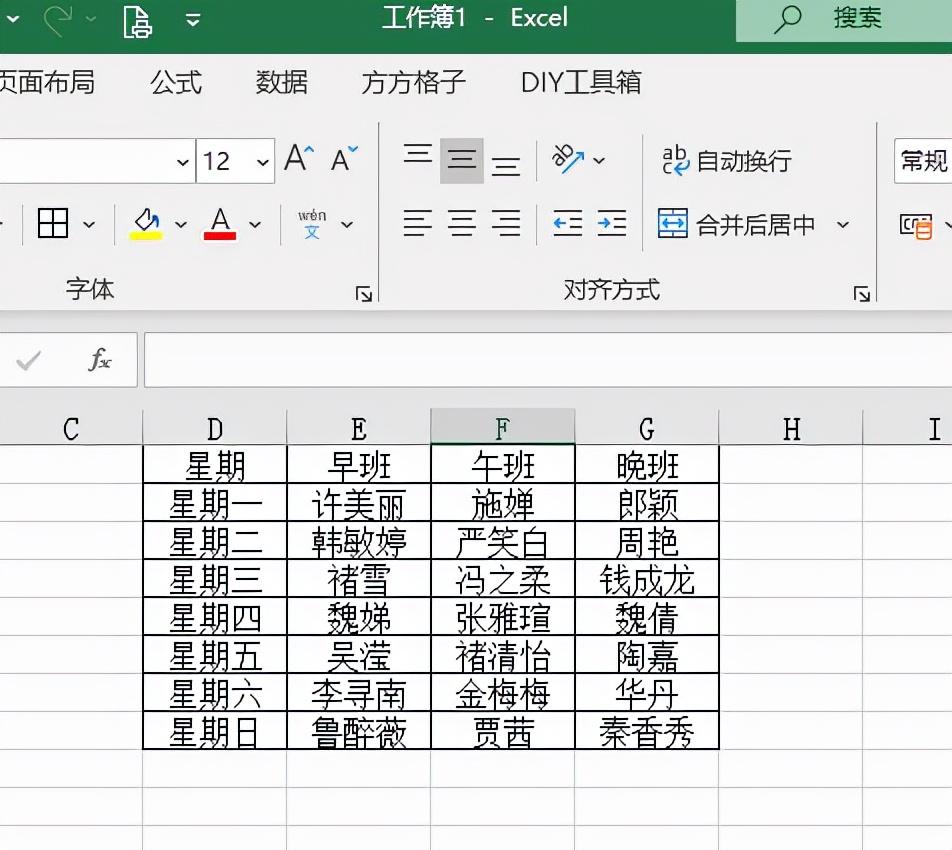Click the orientation (ab with arrow) icon

(x=570, y=157)
